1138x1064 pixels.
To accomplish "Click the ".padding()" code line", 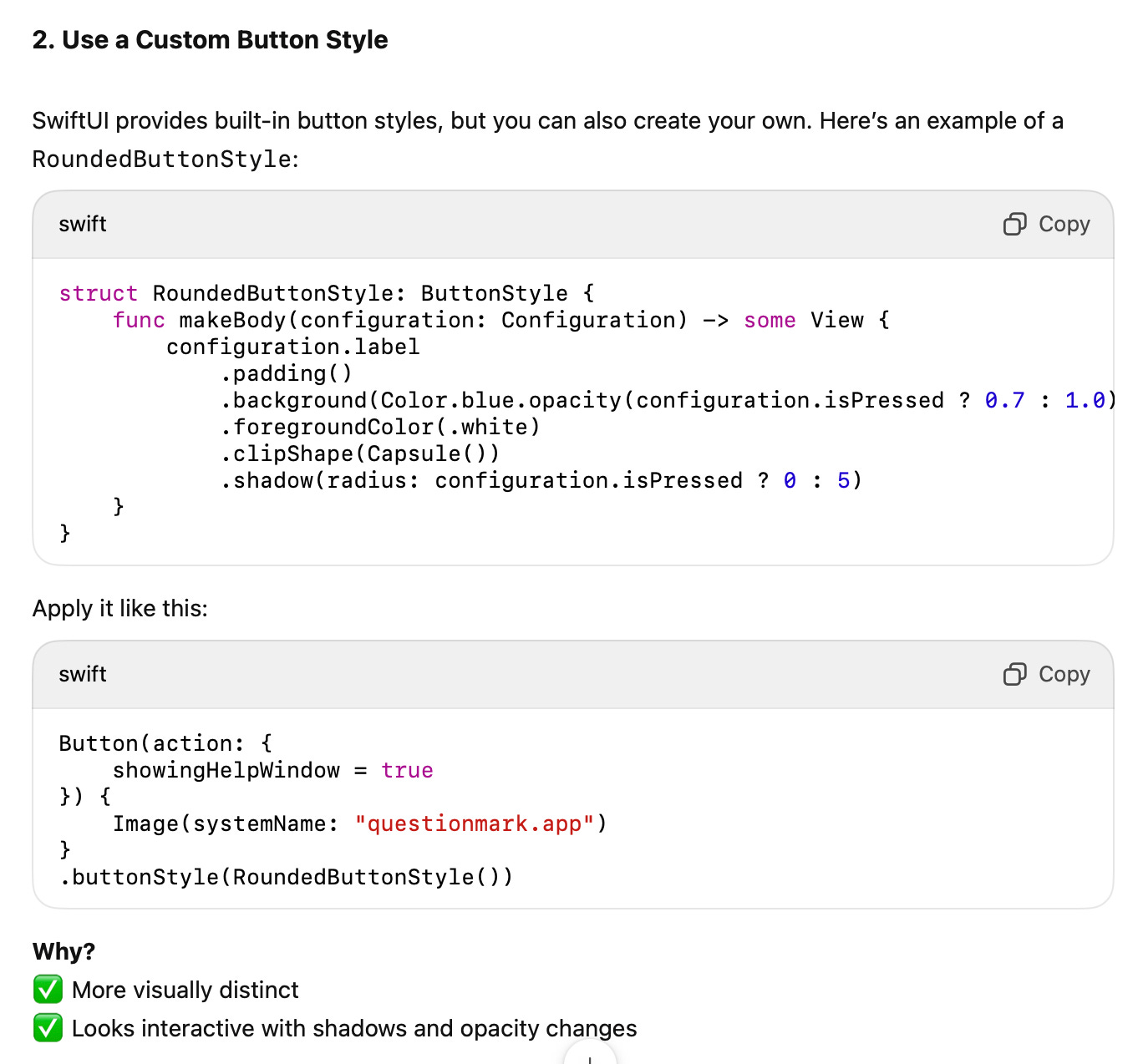I will (x=287, y=373).
